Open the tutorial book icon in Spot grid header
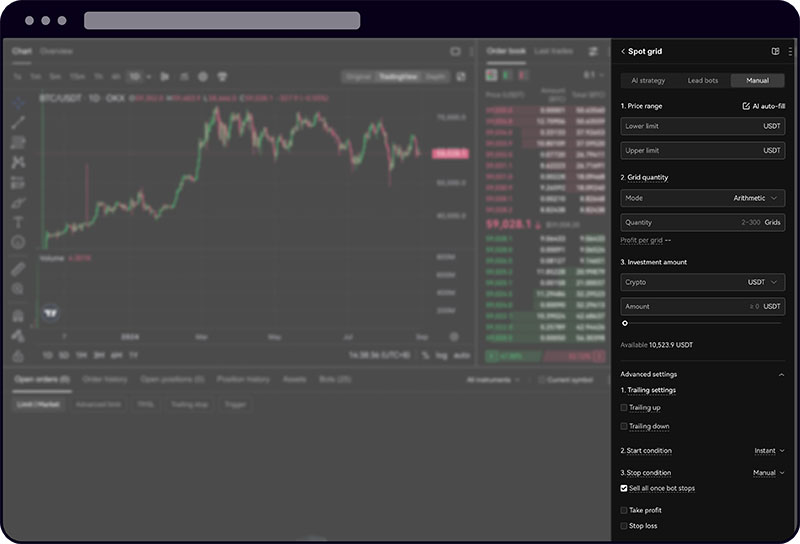The image size is (800, 544). (775, 51)
